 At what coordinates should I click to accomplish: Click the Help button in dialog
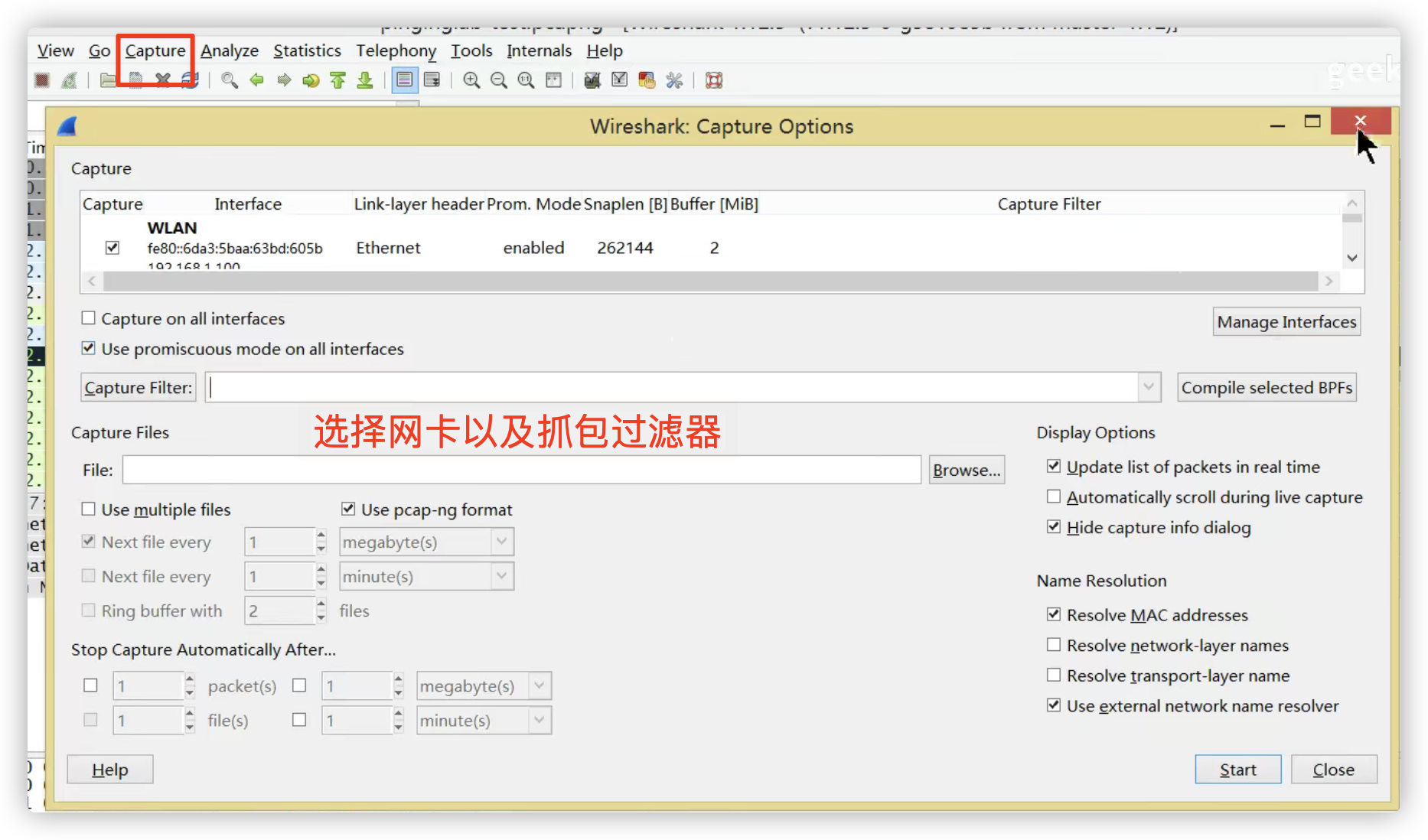(109, 770)
